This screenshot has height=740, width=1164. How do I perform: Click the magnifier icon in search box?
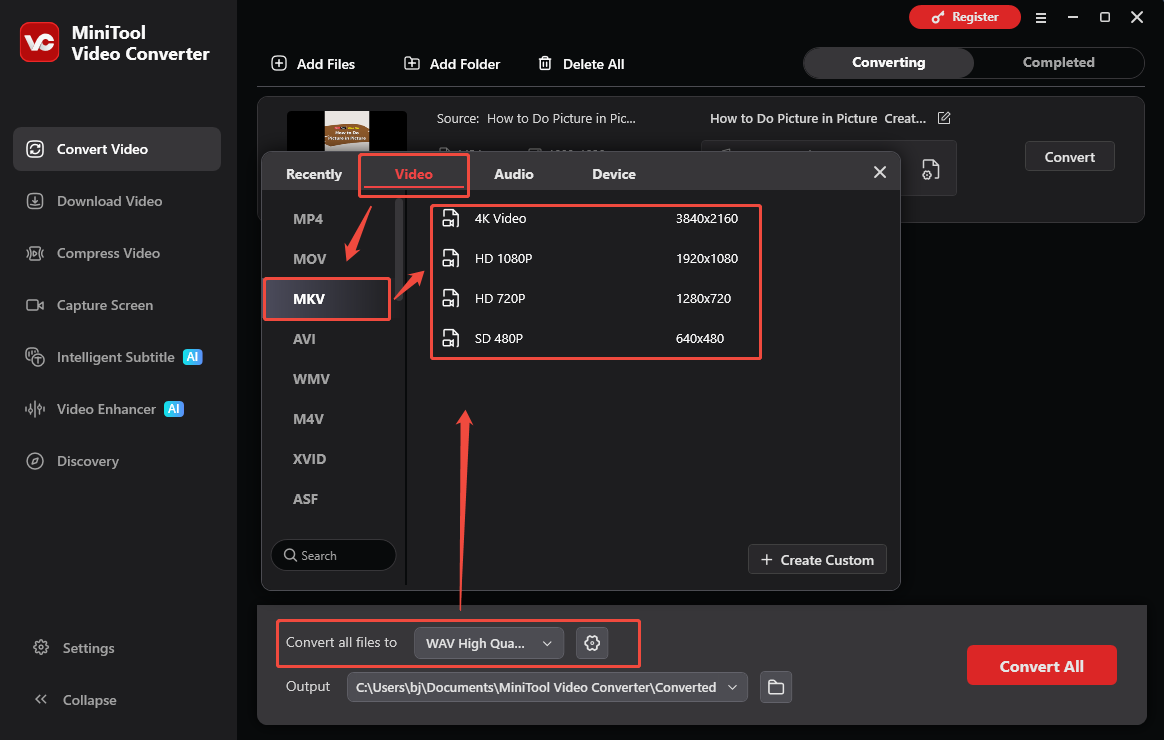[290, 555]
